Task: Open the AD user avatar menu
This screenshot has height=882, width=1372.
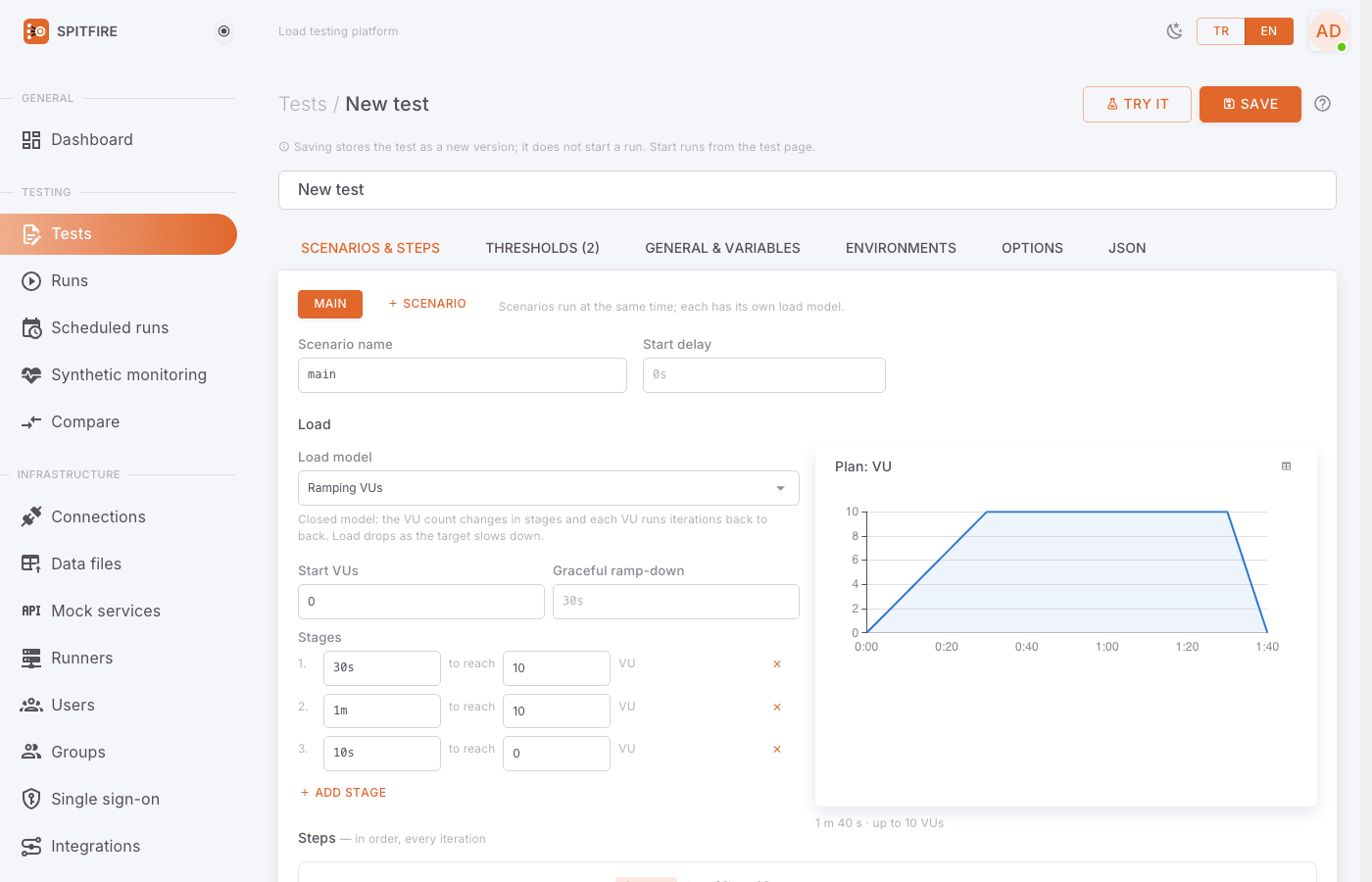Action: [1329, 31]
